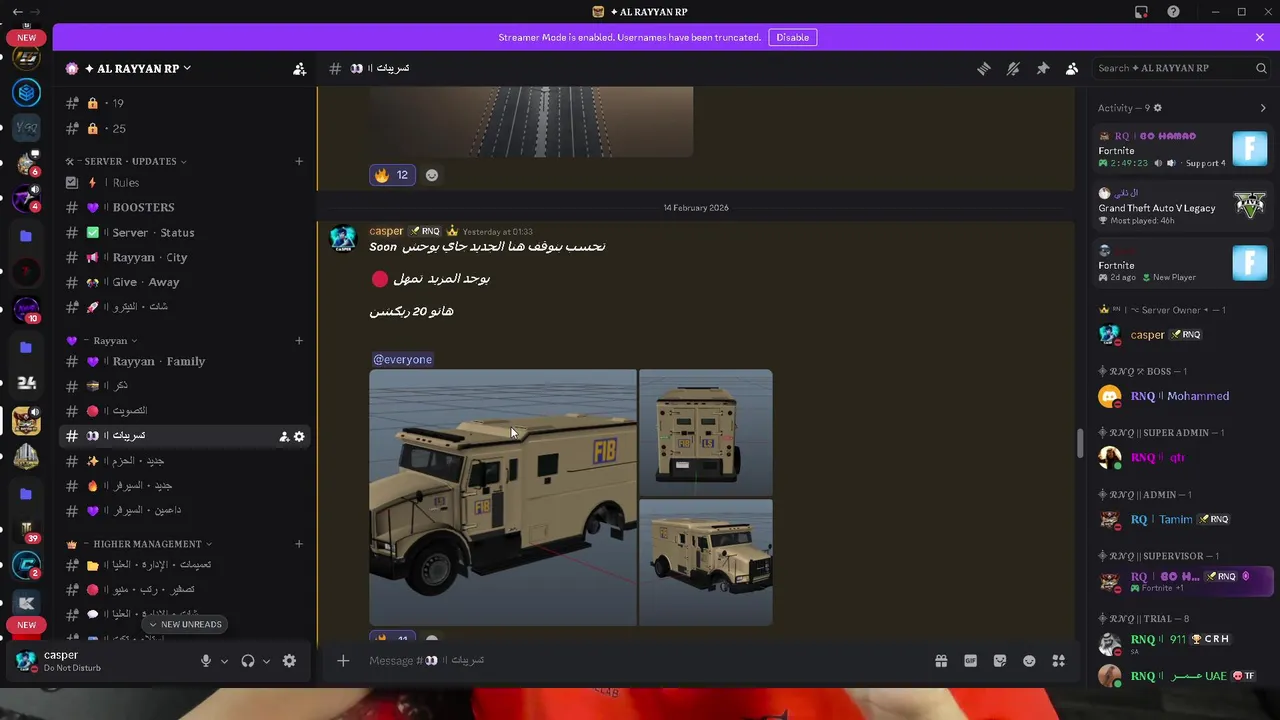Create channel in SERVER · UPDATES category

pos(299,161)
